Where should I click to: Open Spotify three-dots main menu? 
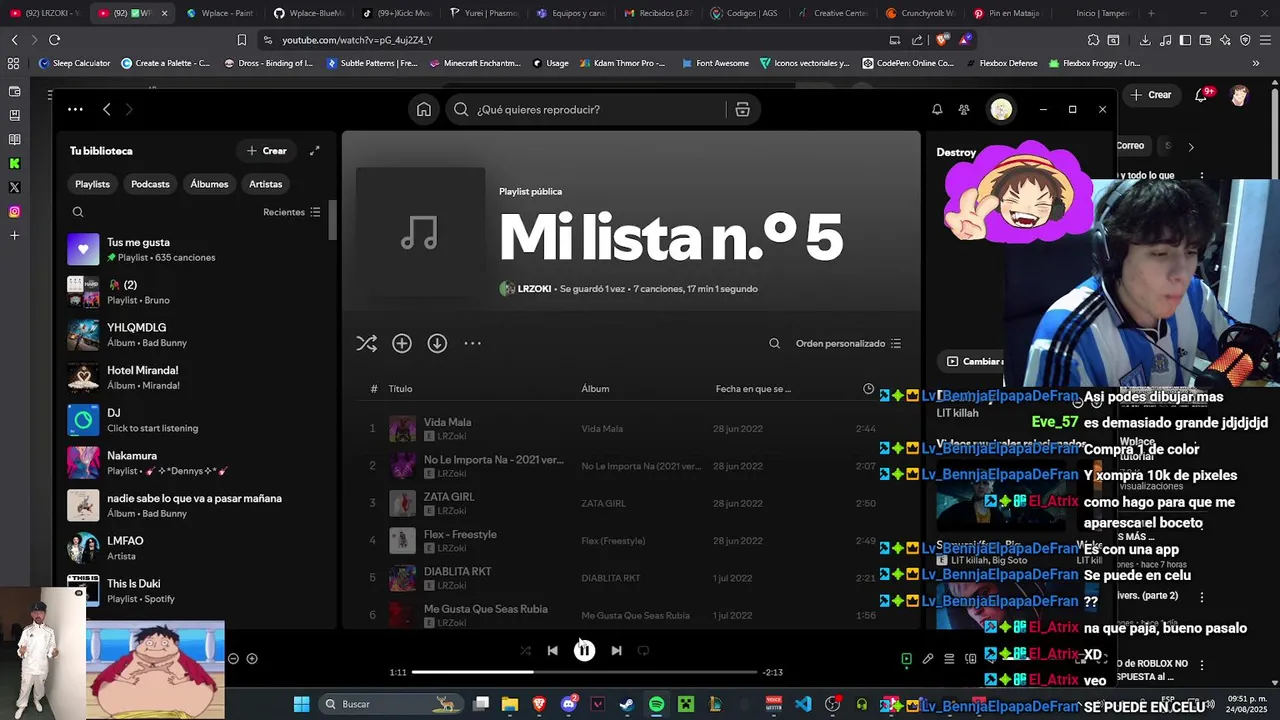(x=75, y=110)
